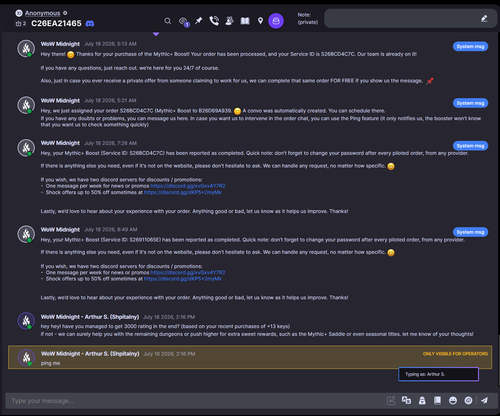Open the book snippets icon in message bar

click(437, 400)
